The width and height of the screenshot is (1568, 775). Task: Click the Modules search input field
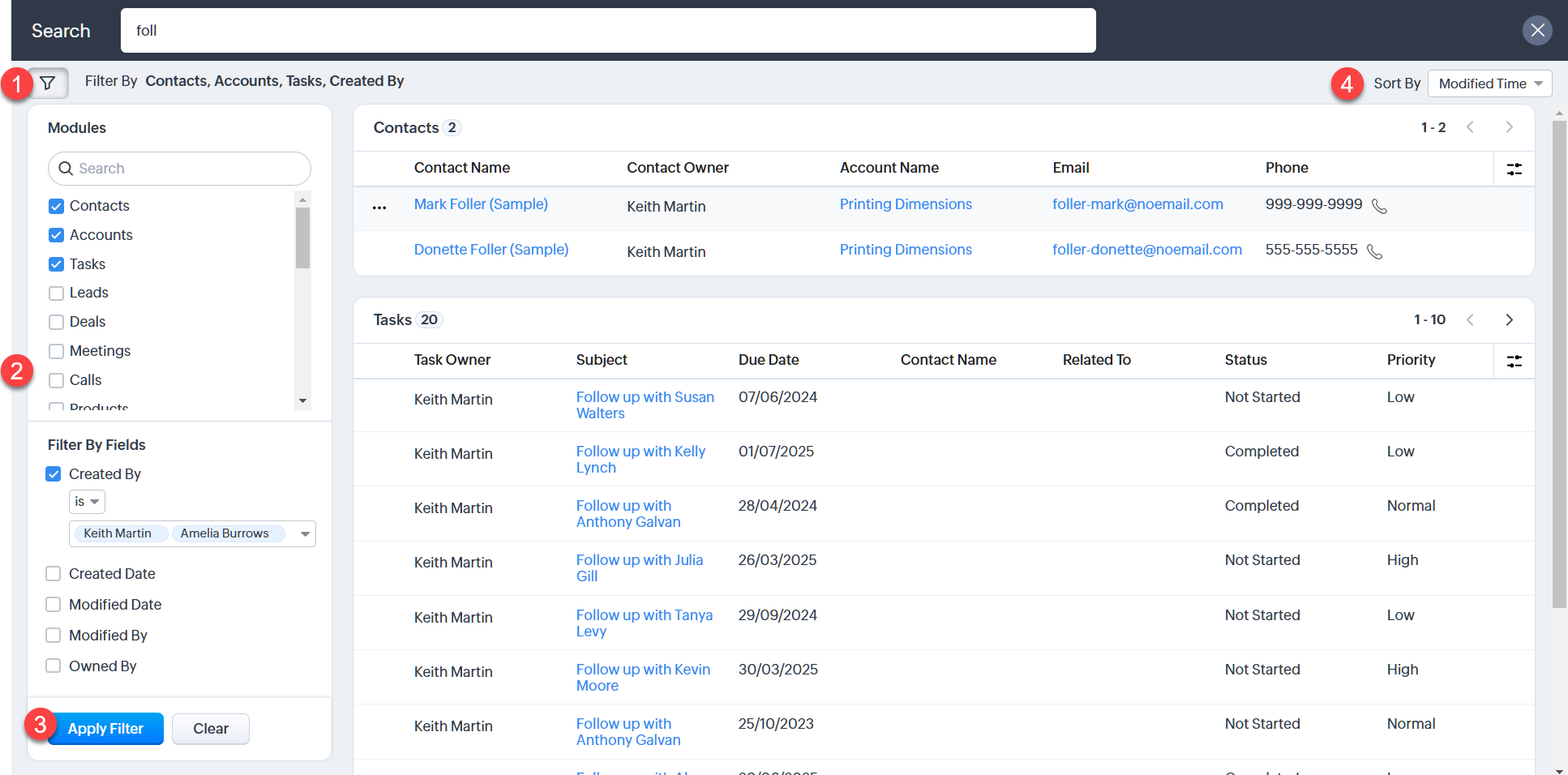click(x=179, y=169)
